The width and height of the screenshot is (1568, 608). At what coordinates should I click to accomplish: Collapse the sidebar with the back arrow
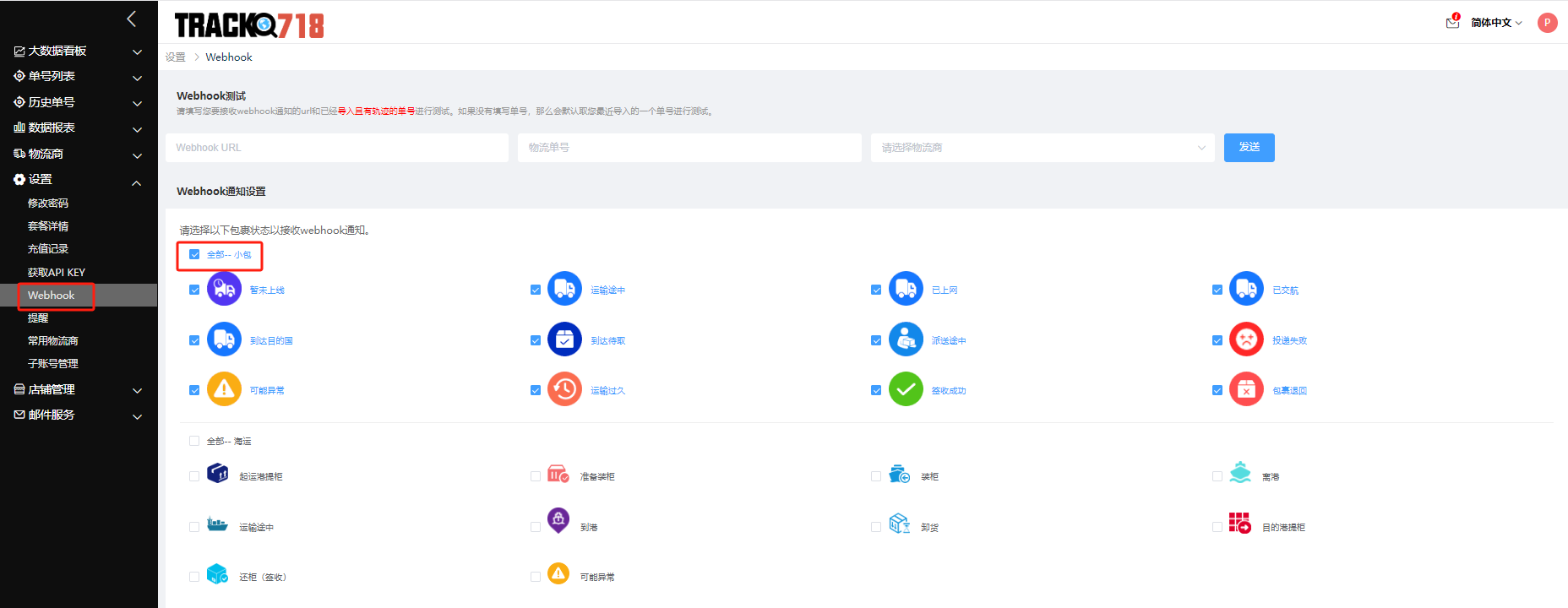(x=132, y=19)
